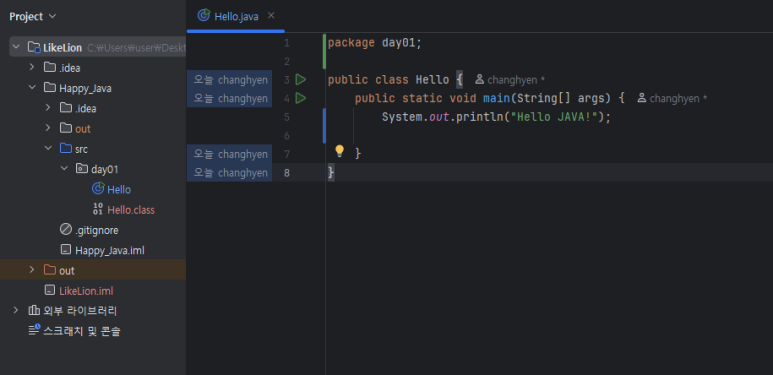
Task: Click the Scratches and Consoles icon
Action: (35, 331)
